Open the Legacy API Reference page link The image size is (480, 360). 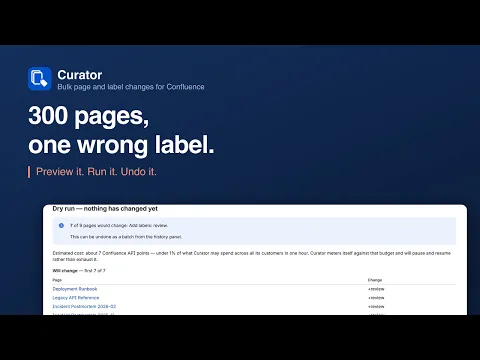click(x=76, y=298)
